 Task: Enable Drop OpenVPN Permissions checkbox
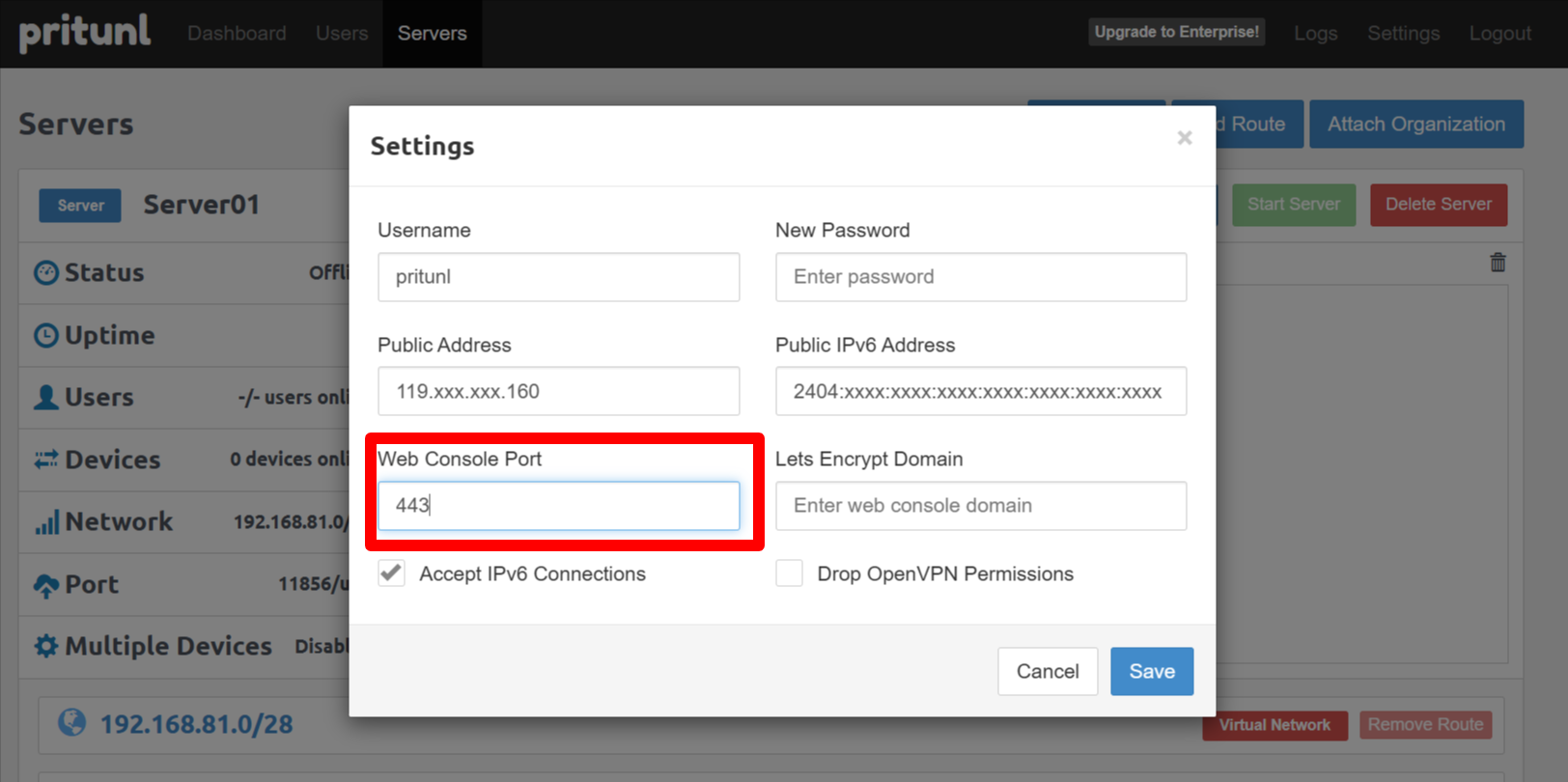(789, 573)
